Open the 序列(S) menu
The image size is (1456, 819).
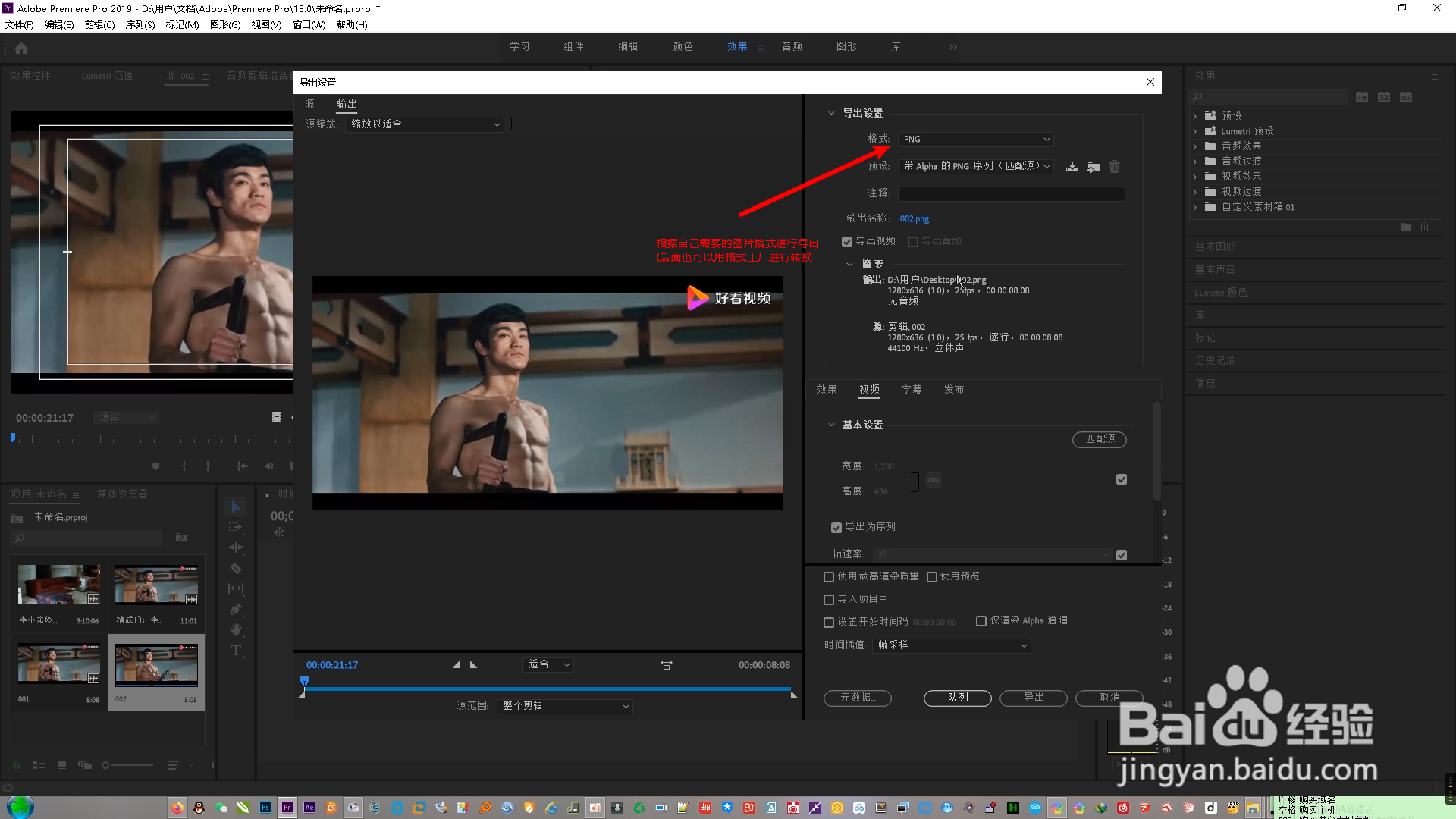[140, 25]
